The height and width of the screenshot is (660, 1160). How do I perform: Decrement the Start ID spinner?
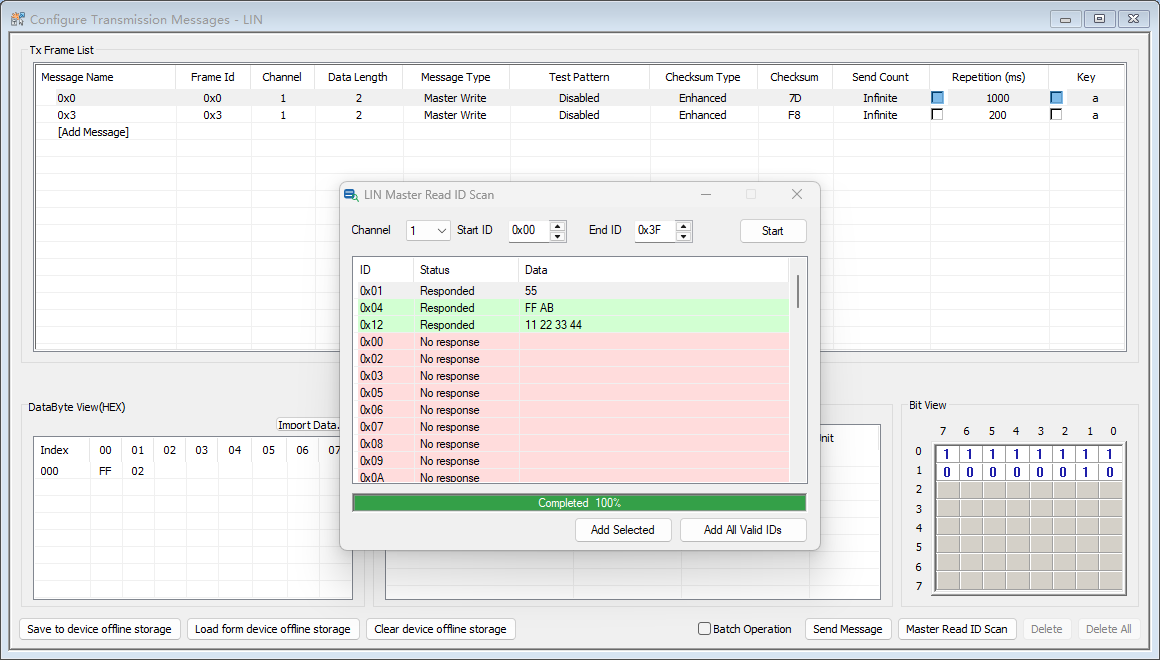[558, 237]
